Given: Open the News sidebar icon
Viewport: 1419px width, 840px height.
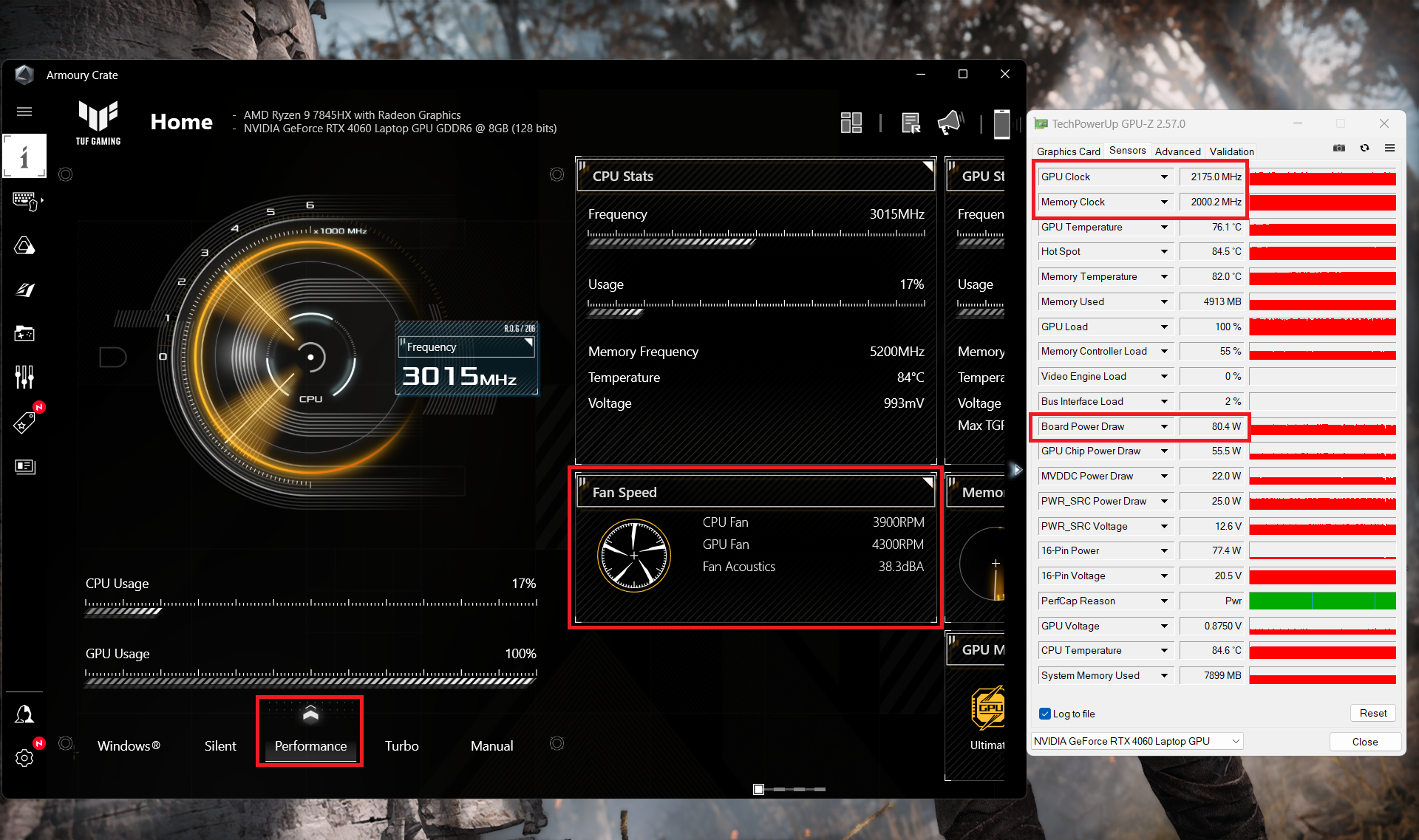Looking at the screenshot, I should click(24, 467).
